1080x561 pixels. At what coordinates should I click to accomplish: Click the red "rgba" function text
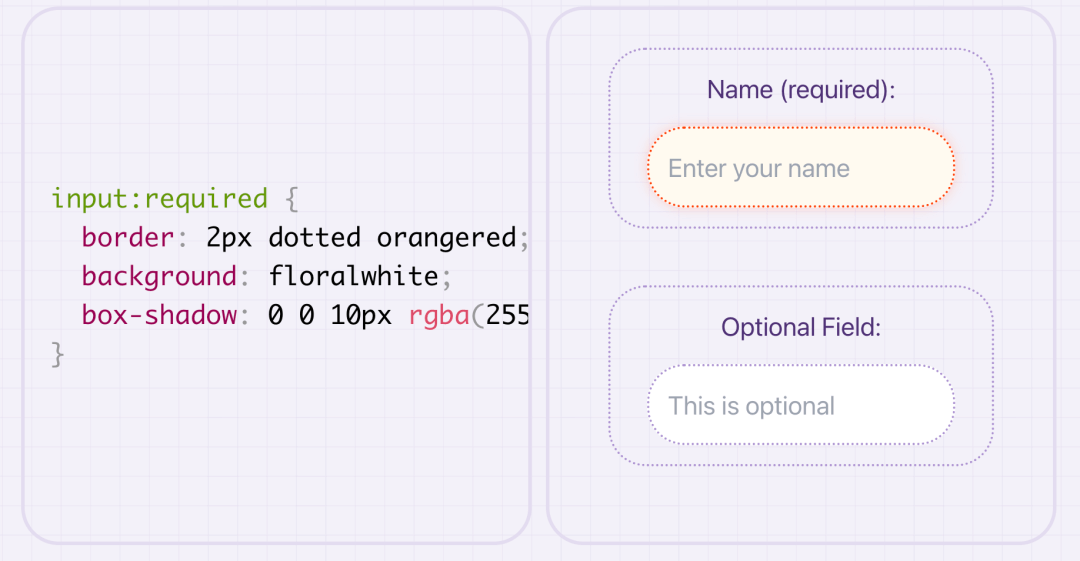pyautogui.click(x=438, y=315)
